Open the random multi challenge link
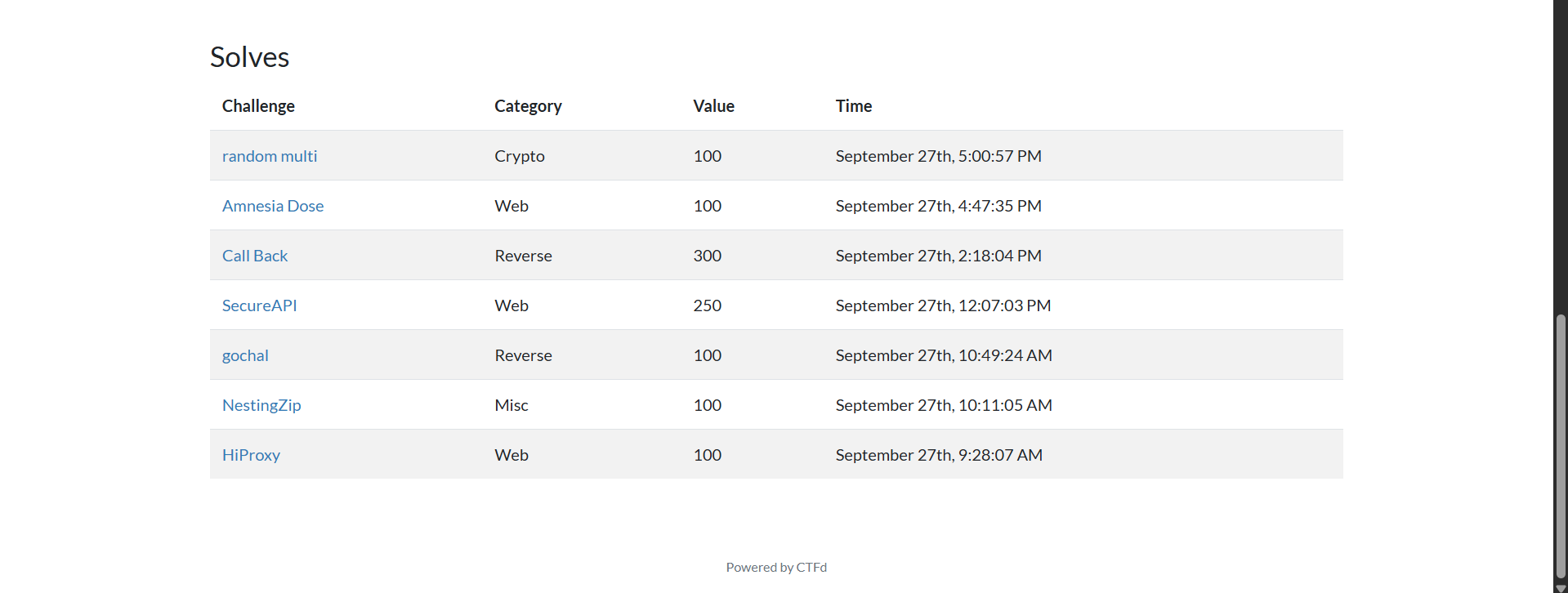Screen dimensions: 1568x593 [270, 156]
